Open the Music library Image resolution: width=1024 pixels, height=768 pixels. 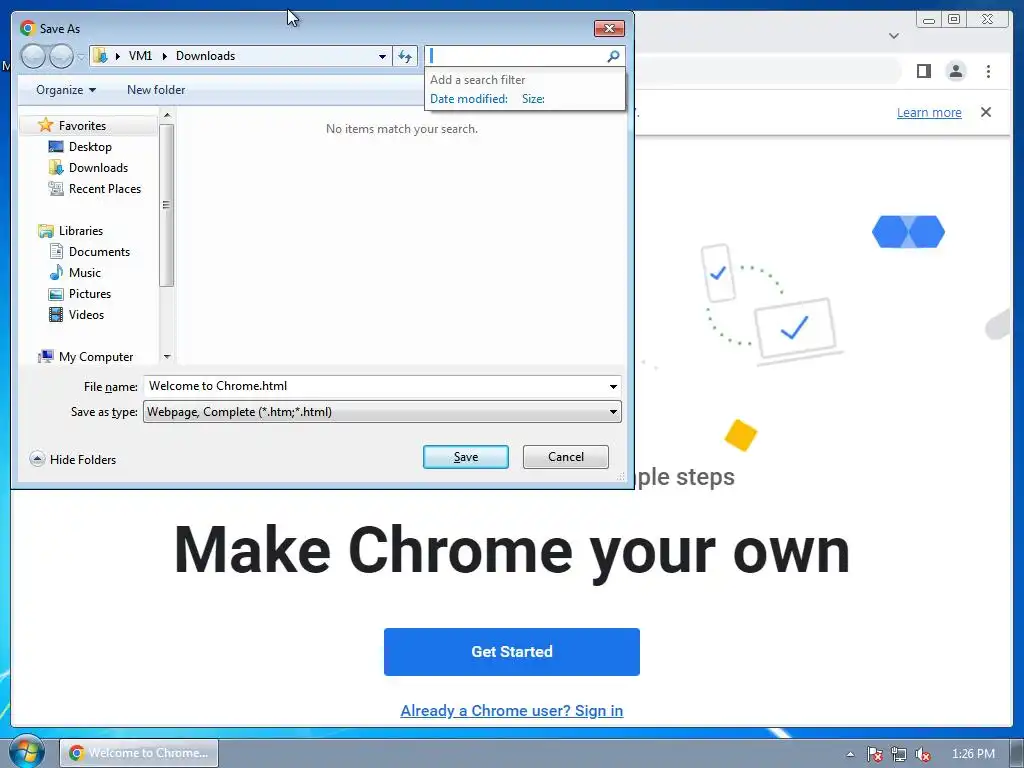(85, 272)
